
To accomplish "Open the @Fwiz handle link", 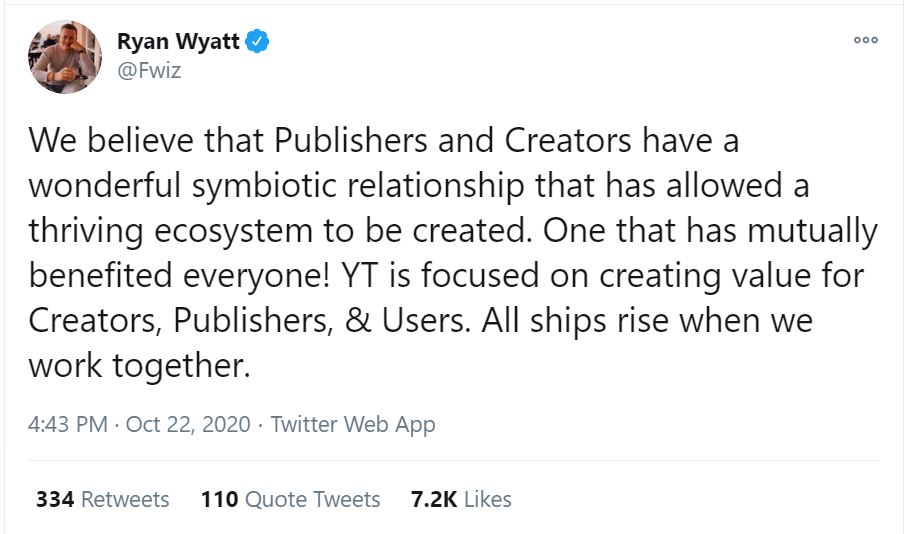I will tap(149, 71).
